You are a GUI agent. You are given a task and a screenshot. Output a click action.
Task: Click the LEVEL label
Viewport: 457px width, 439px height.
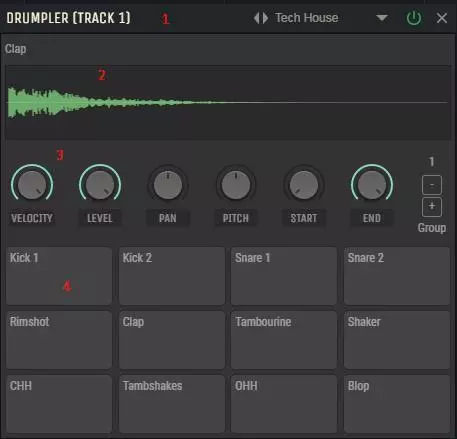tap(100, 218)
